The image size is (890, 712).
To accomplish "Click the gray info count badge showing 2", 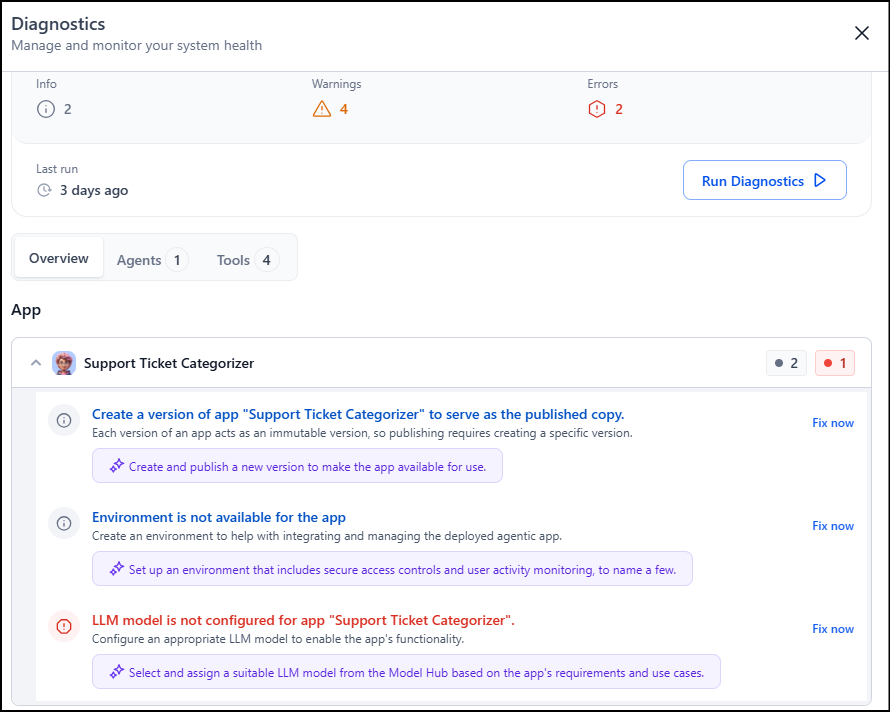I will [786, 363].
